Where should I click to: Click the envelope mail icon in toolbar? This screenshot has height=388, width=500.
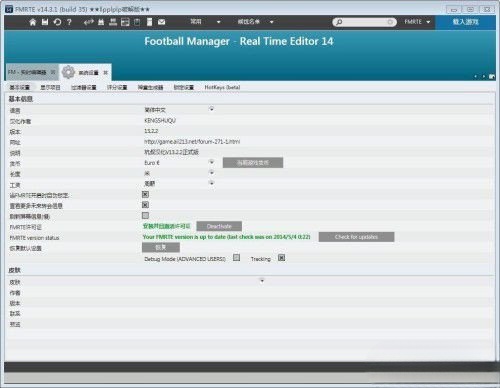coord(162,22)
